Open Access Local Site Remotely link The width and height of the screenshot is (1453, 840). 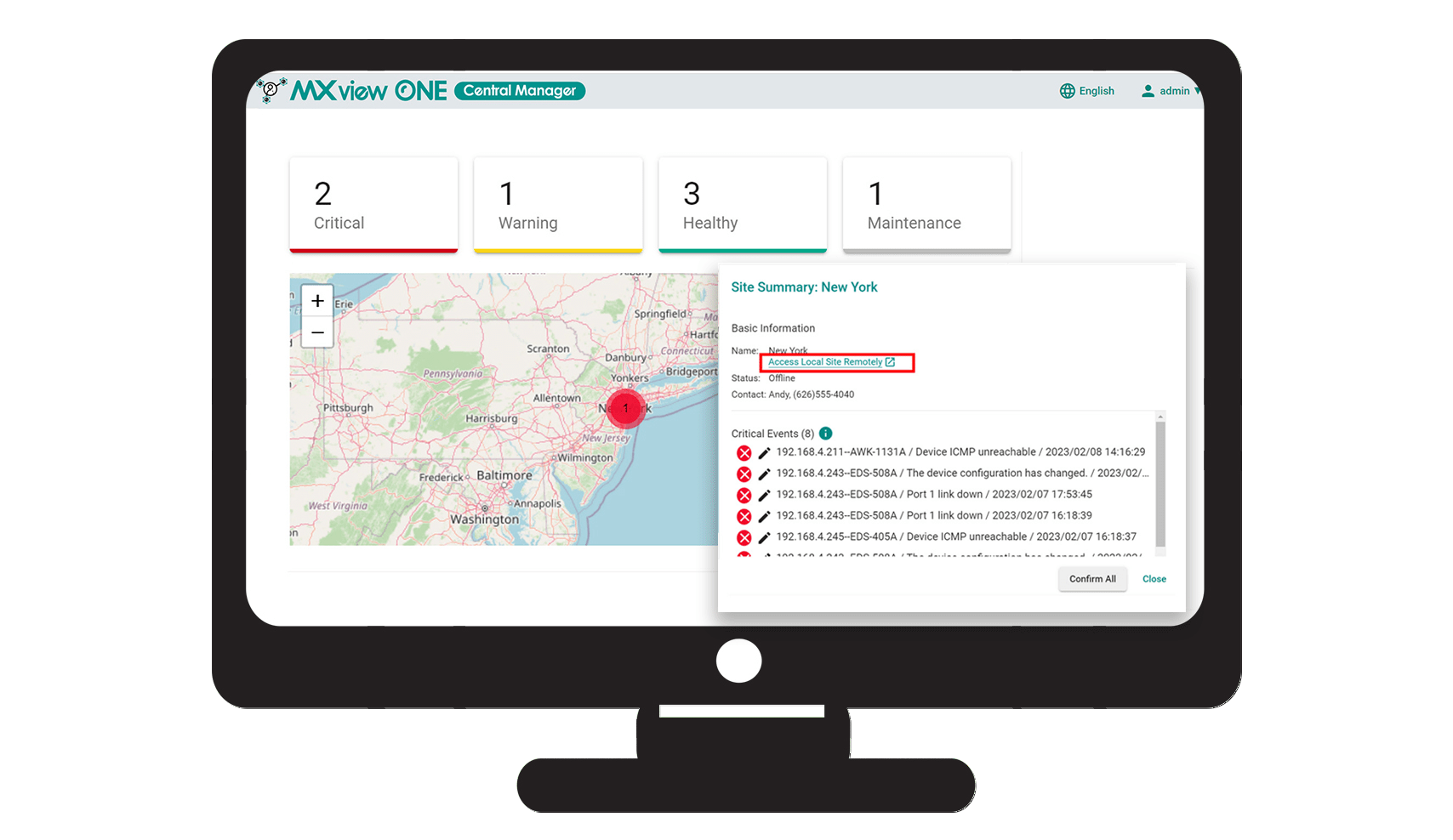click(x=825, y=362)
